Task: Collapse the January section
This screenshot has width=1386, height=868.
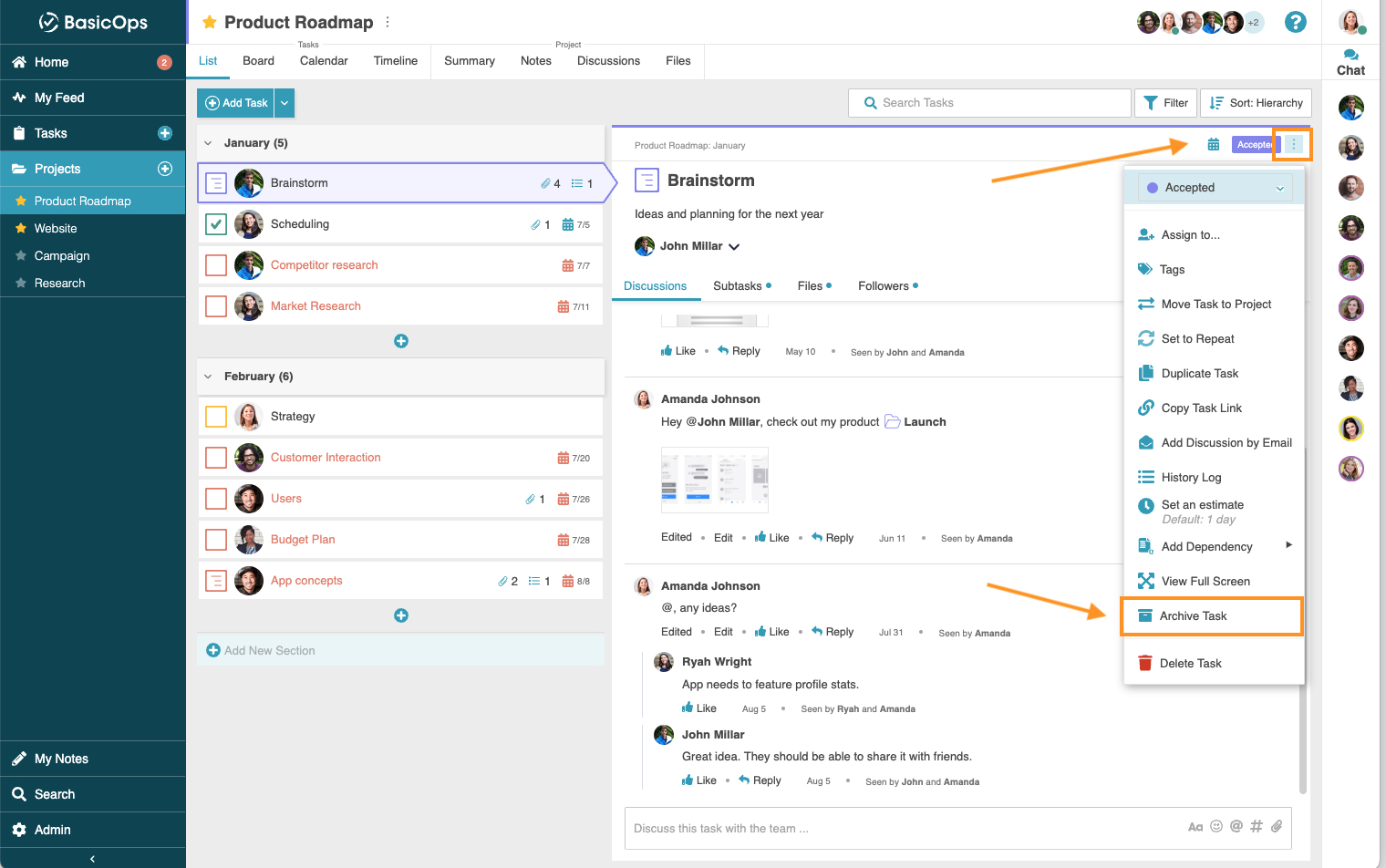Action: pos(208,142)
